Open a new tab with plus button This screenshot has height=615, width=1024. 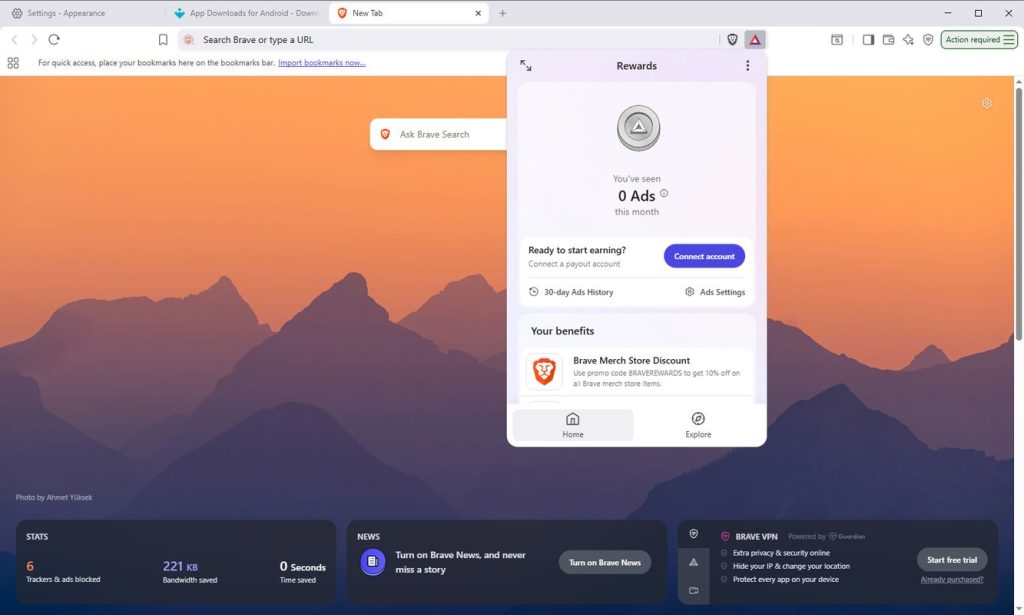tap(502, 13)
